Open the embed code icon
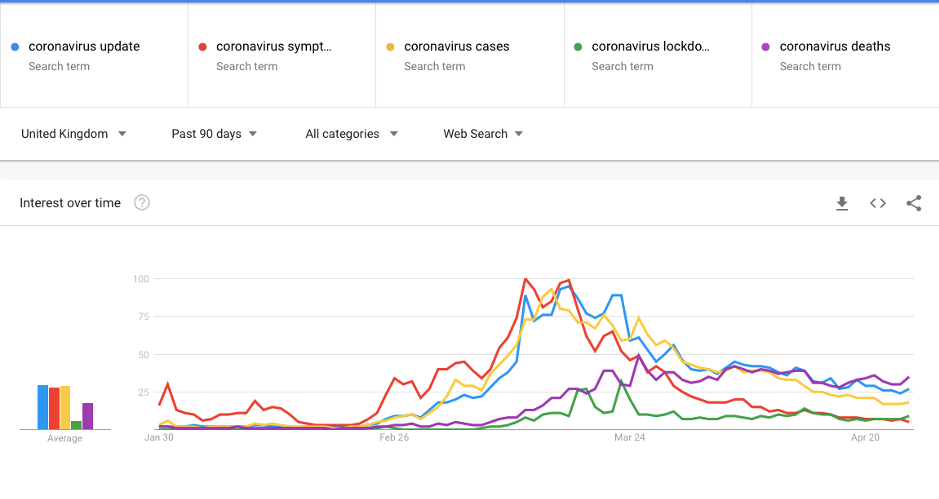 (878, 203)
